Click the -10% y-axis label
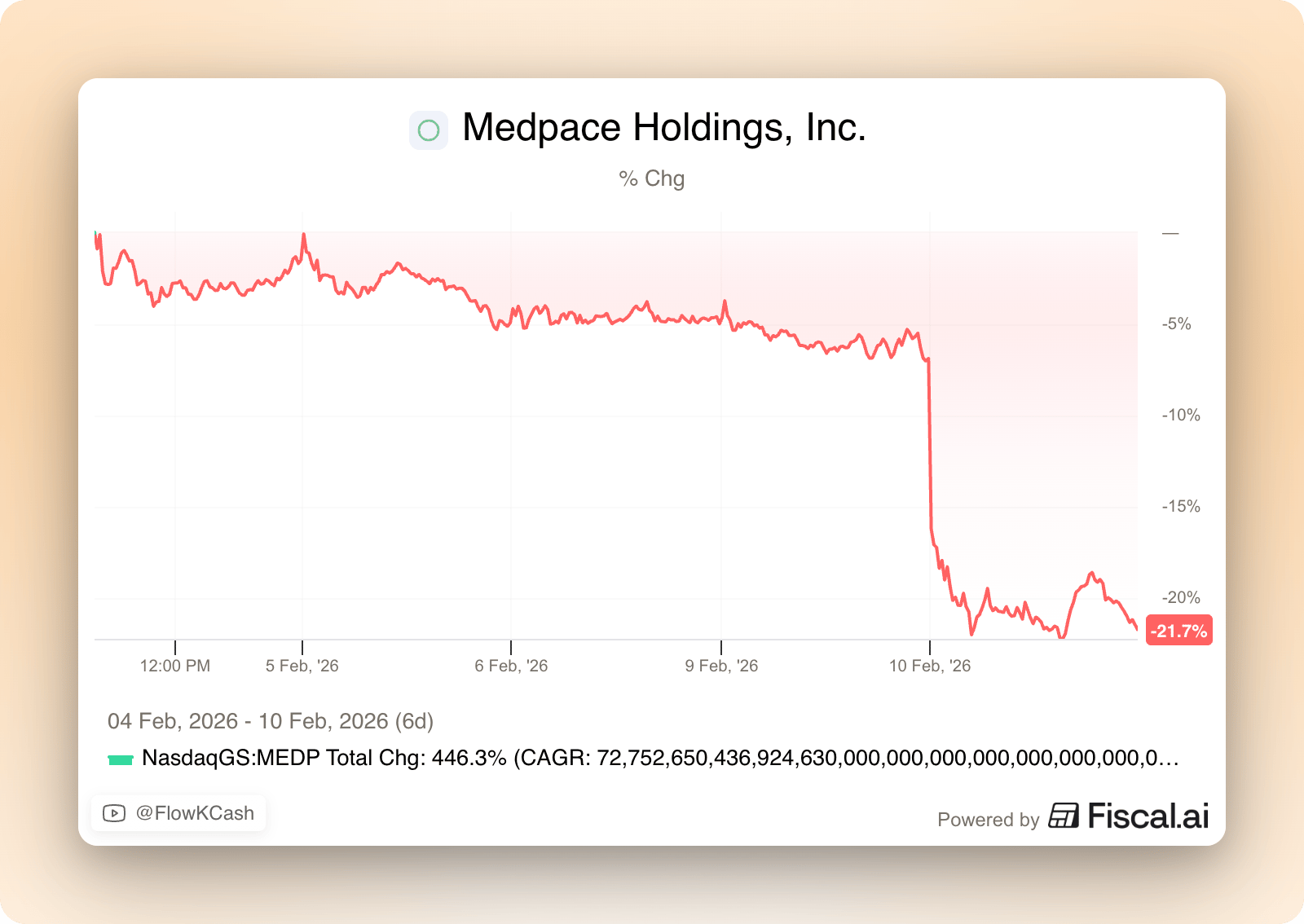 click(1180, 416)
